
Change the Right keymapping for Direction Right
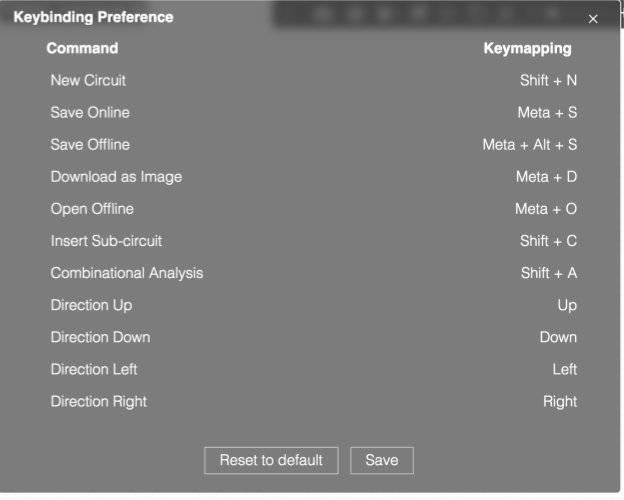tap(560, 401)
